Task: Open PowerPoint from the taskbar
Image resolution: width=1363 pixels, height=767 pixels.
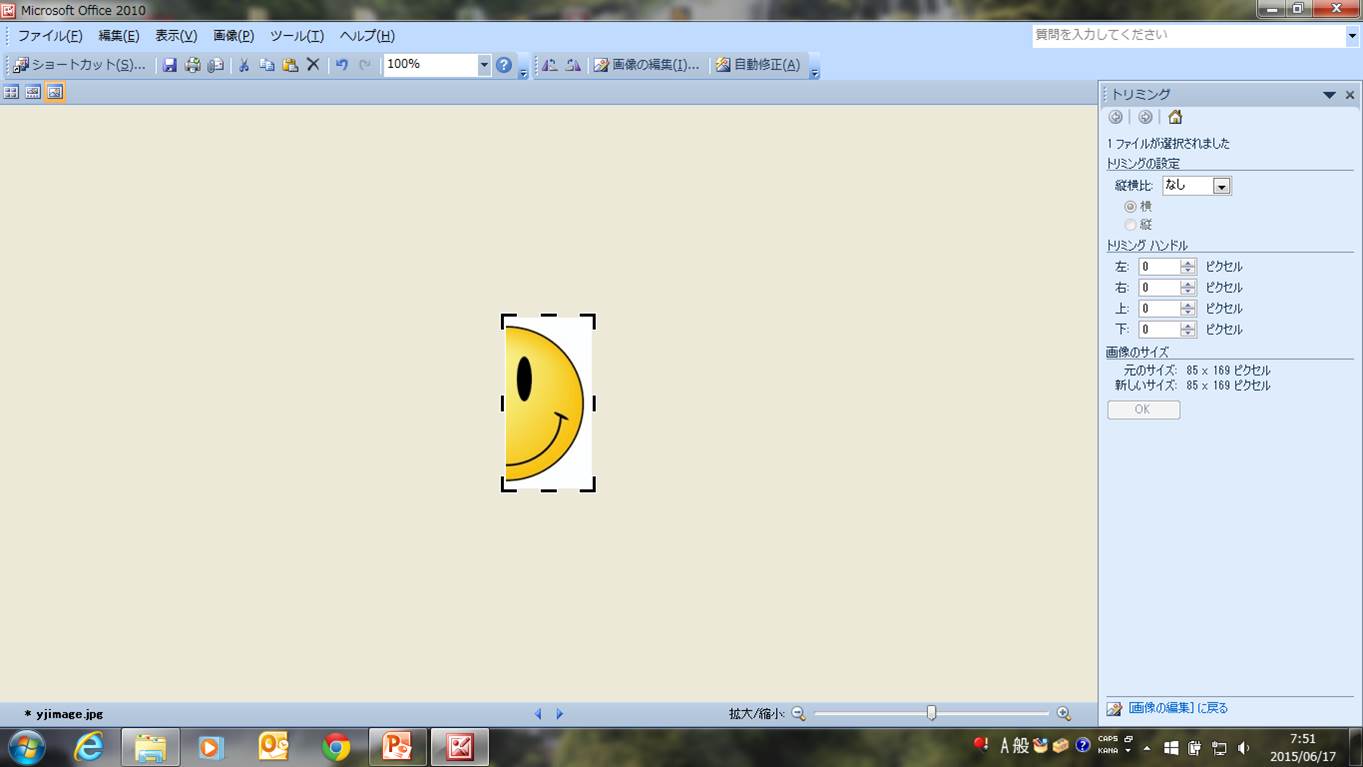Action: (398, 747)
